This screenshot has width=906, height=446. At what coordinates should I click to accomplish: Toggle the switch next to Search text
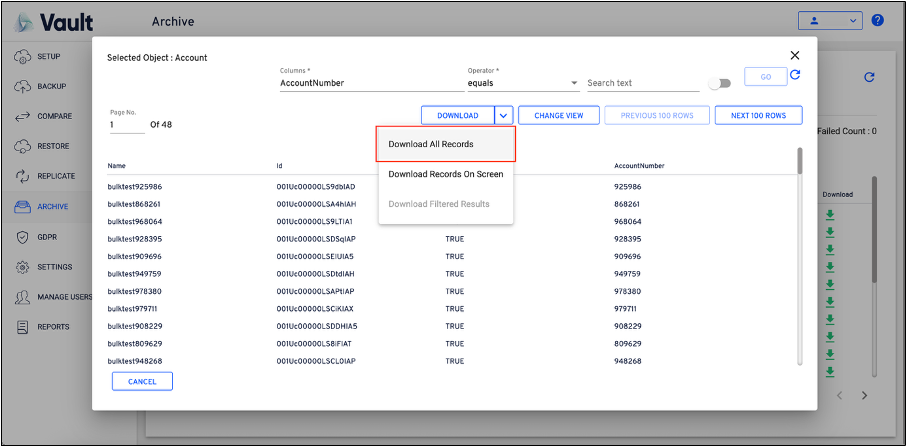pos(719,84)
